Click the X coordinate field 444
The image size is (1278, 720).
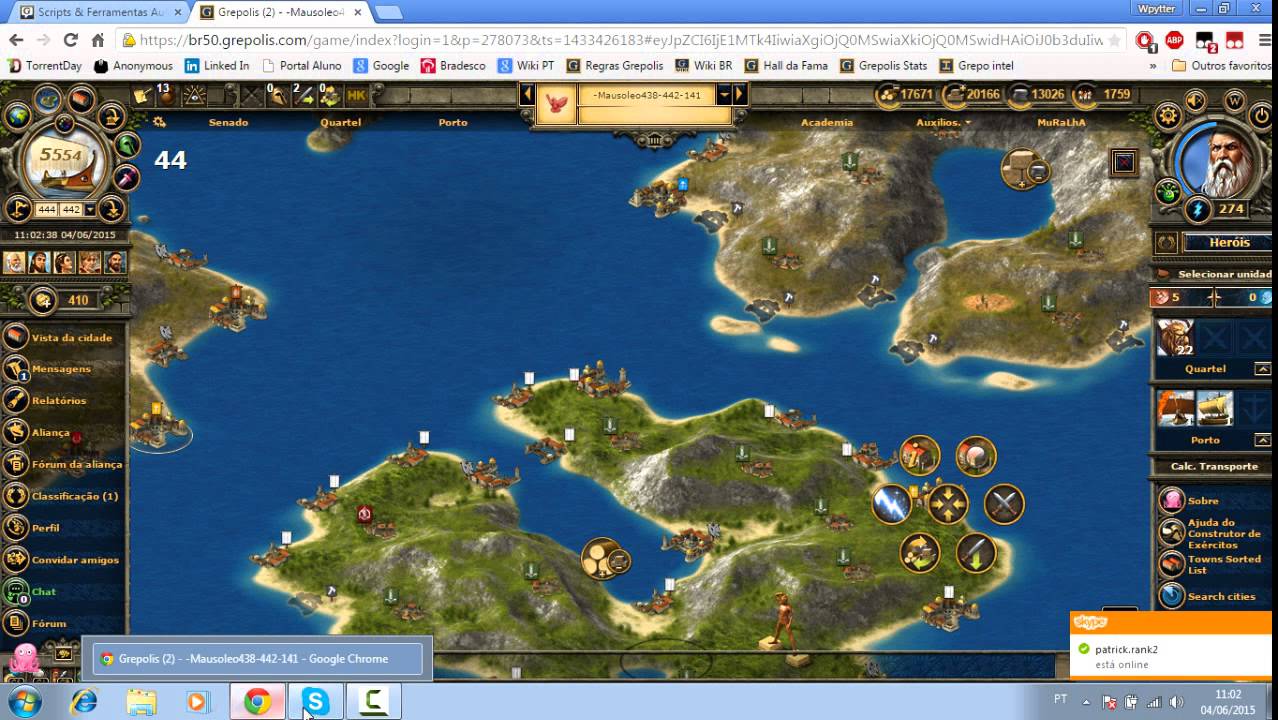[47, 210]
